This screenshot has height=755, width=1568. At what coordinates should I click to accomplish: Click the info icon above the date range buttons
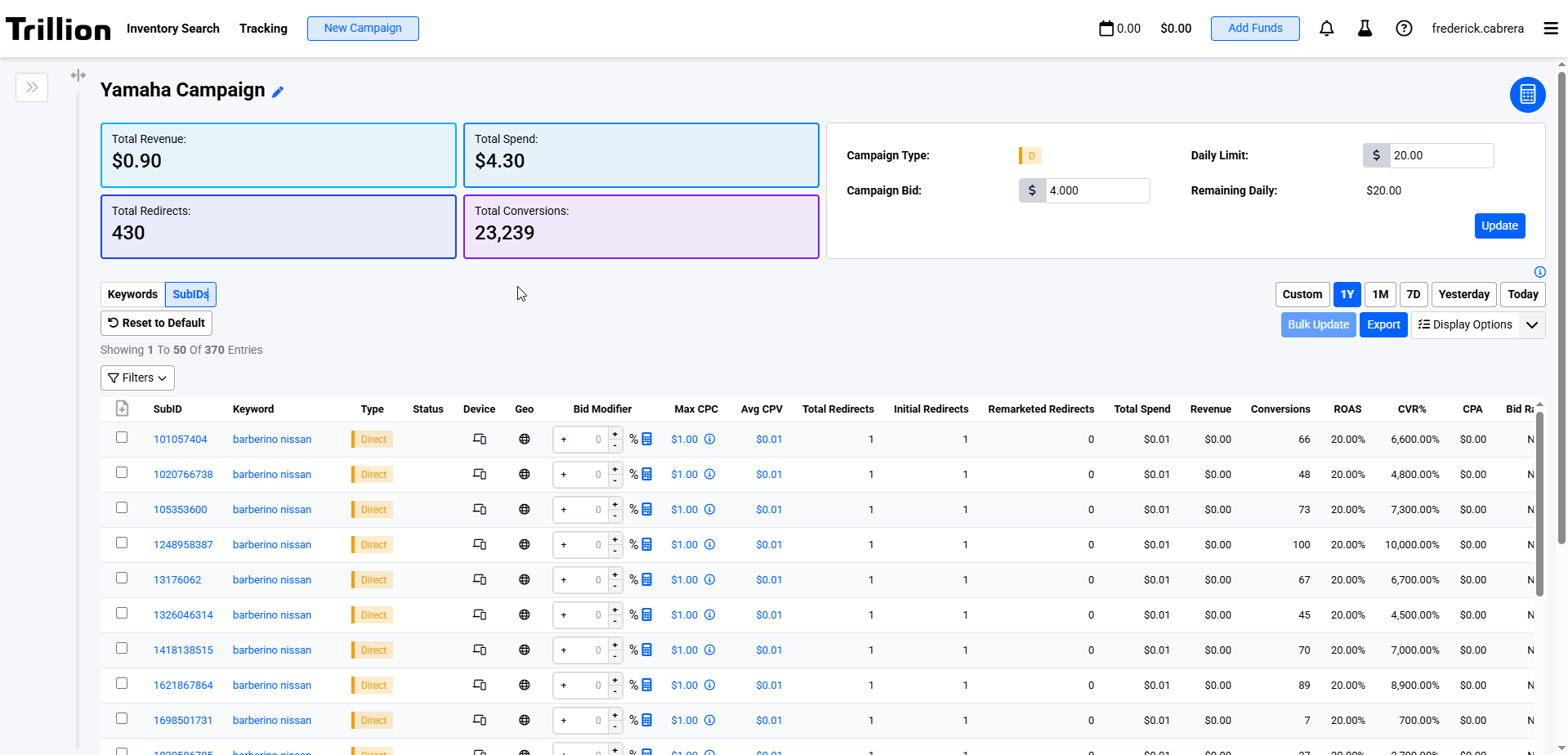1539,272
